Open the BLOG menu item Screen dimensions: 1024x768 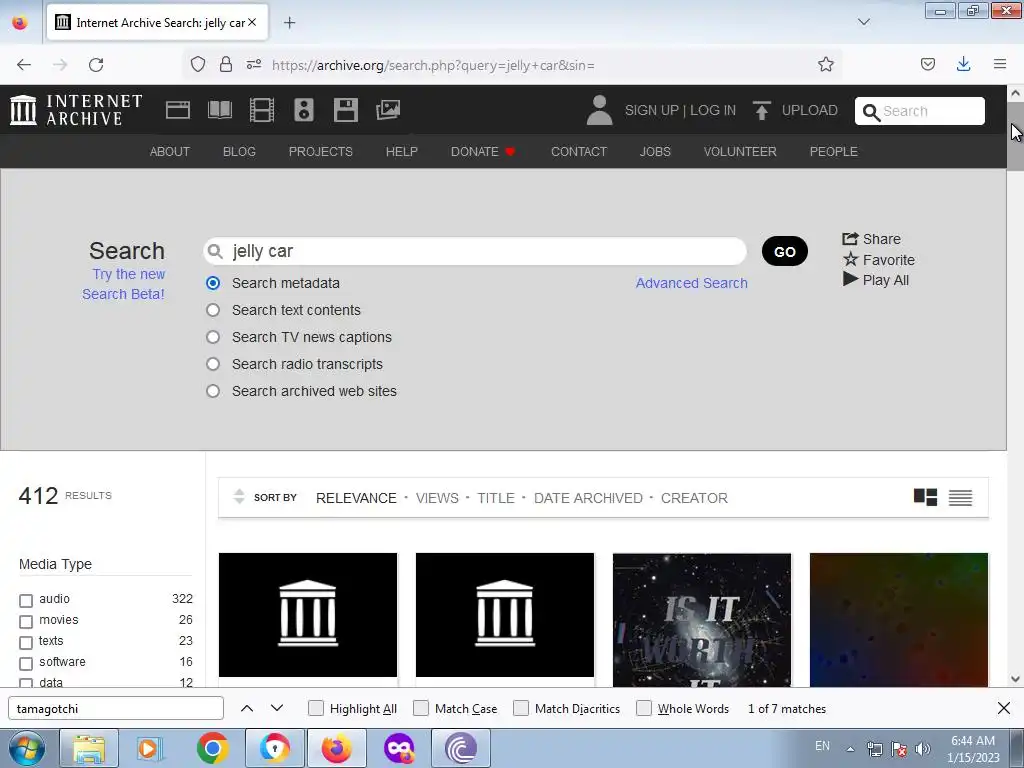239,152
